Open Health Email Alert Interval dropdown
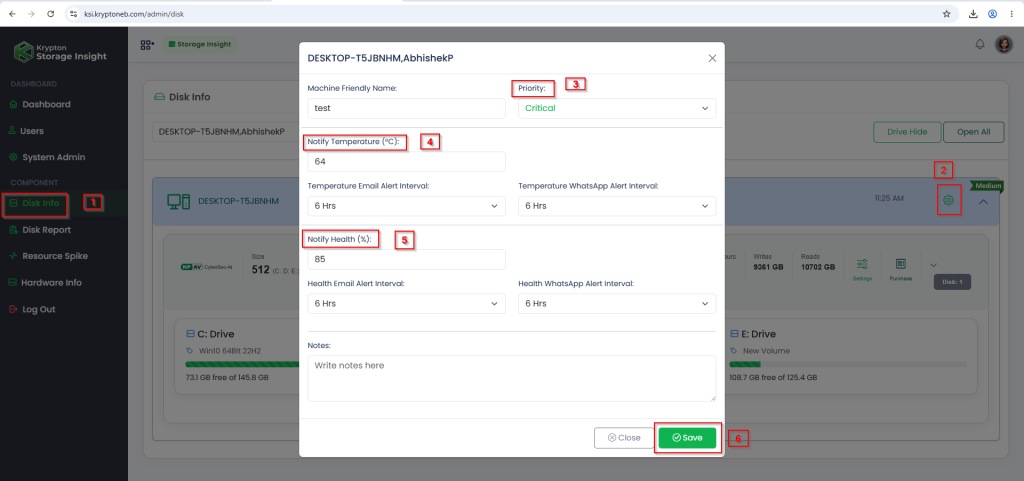Image resolution: width=1024 pixels, height=481 pixels. click(x=406, y=303)
